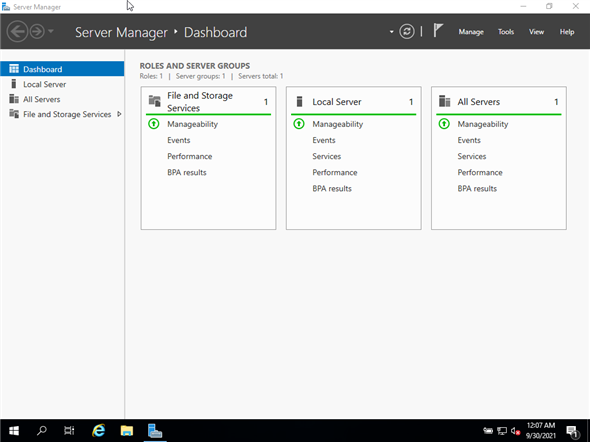Click the 'Server groups: 1' summary text
590x442 pixels.
pyautogui.click(x=201, y=76)
